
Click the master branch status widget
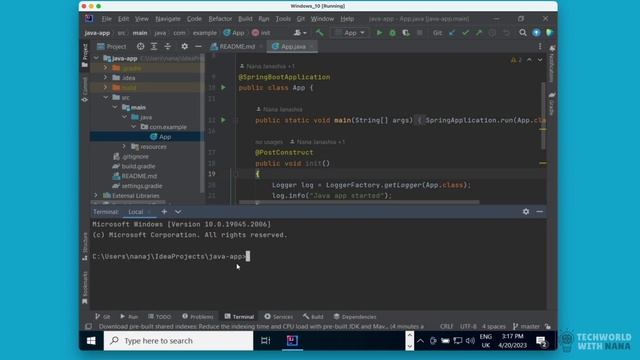tap(527, 327)
